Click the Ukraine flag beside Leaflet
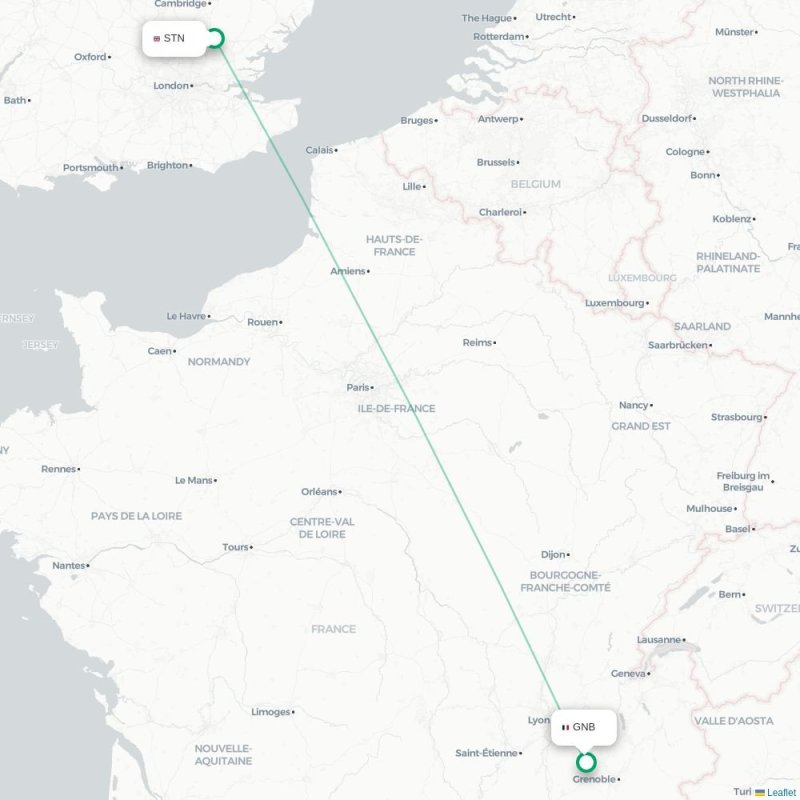Screen dimensions: 800x800 coord(760,792)
